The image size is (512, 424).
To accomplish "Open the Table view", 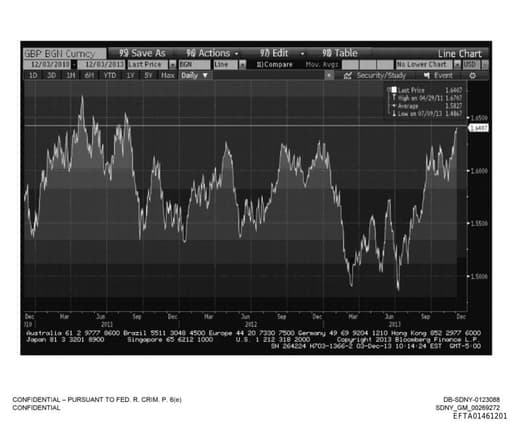I will tap(340, 53).
